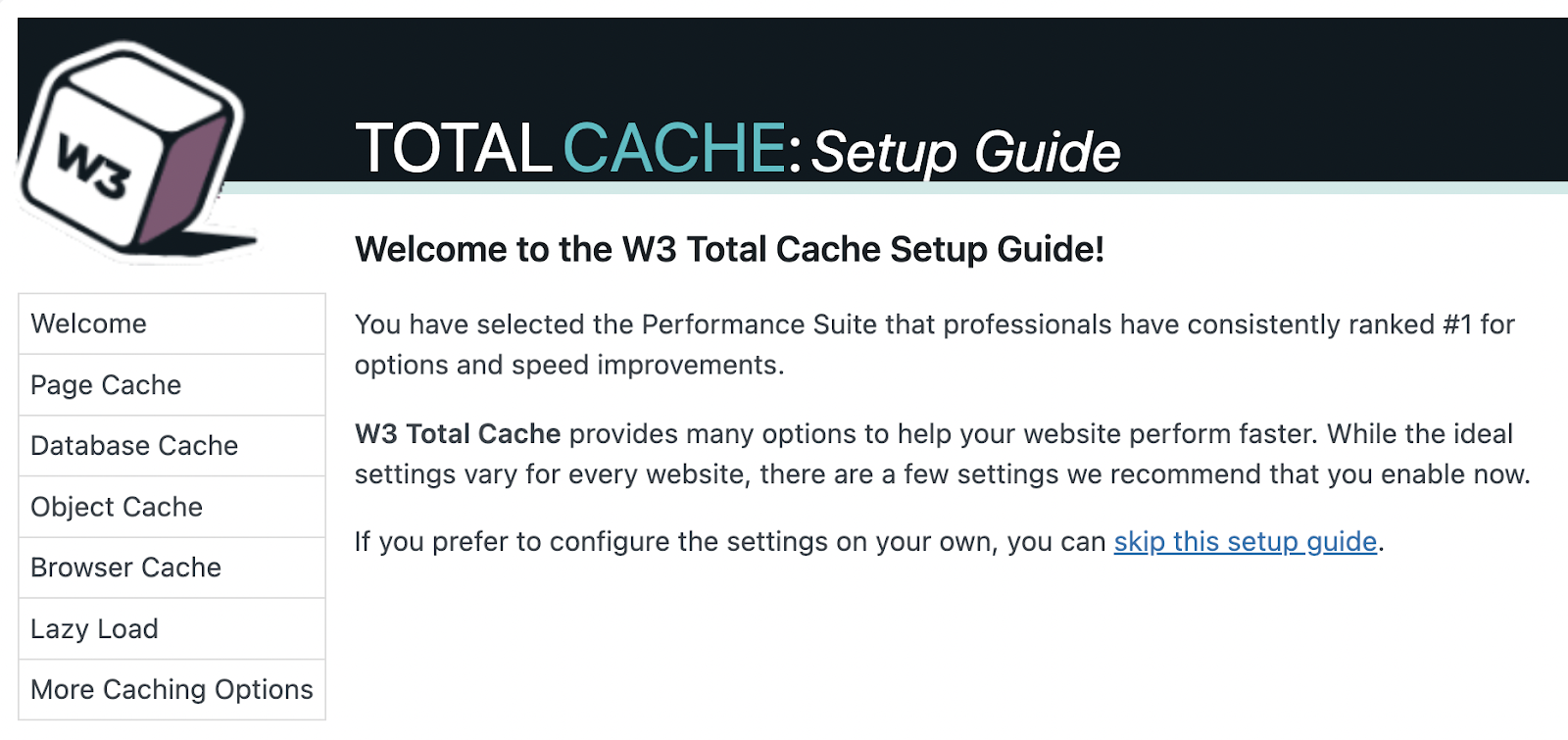Jump to the Page Cache wizard step
The width and height of the screenshot is (1568, 740).
click(x=105, y=385)
